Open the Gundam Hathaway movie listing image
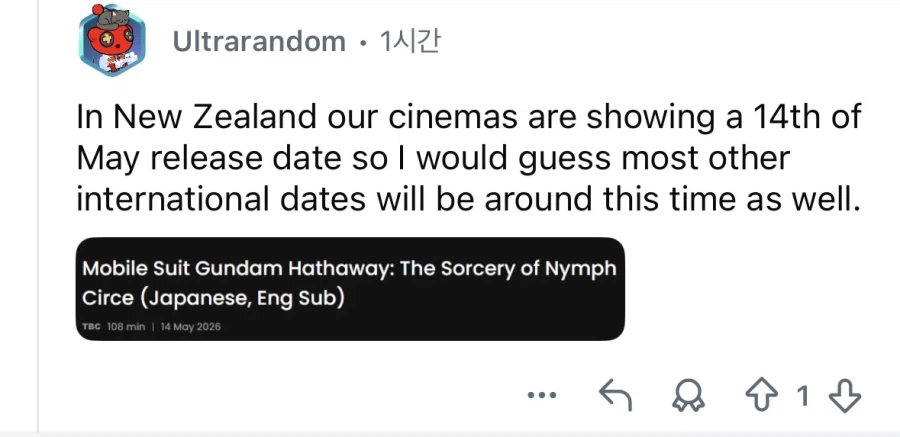This screenshot has width=900, height=437. click(350, 288)
